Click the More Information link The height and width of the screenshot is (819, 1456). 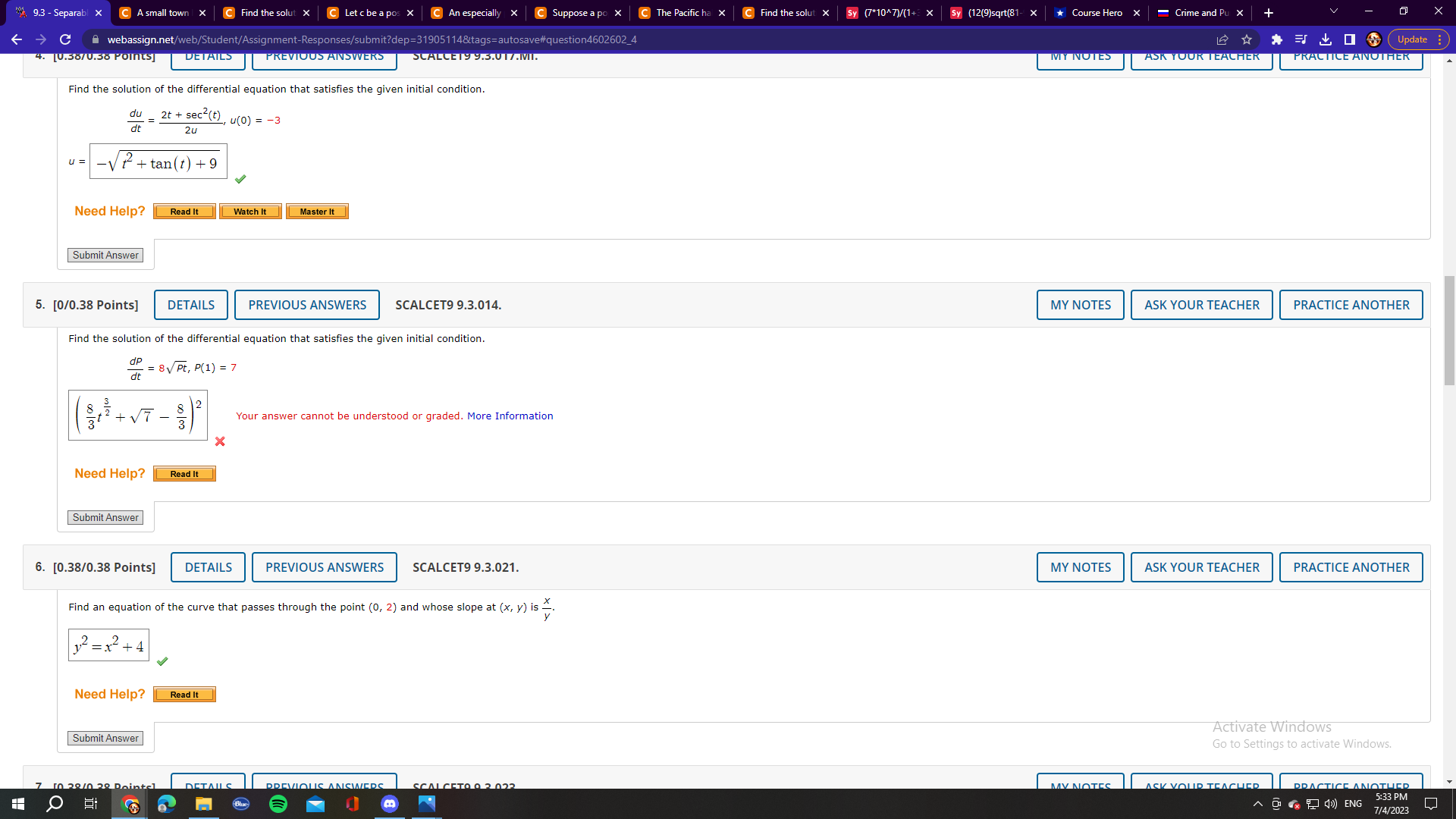(x=510, y=416)
